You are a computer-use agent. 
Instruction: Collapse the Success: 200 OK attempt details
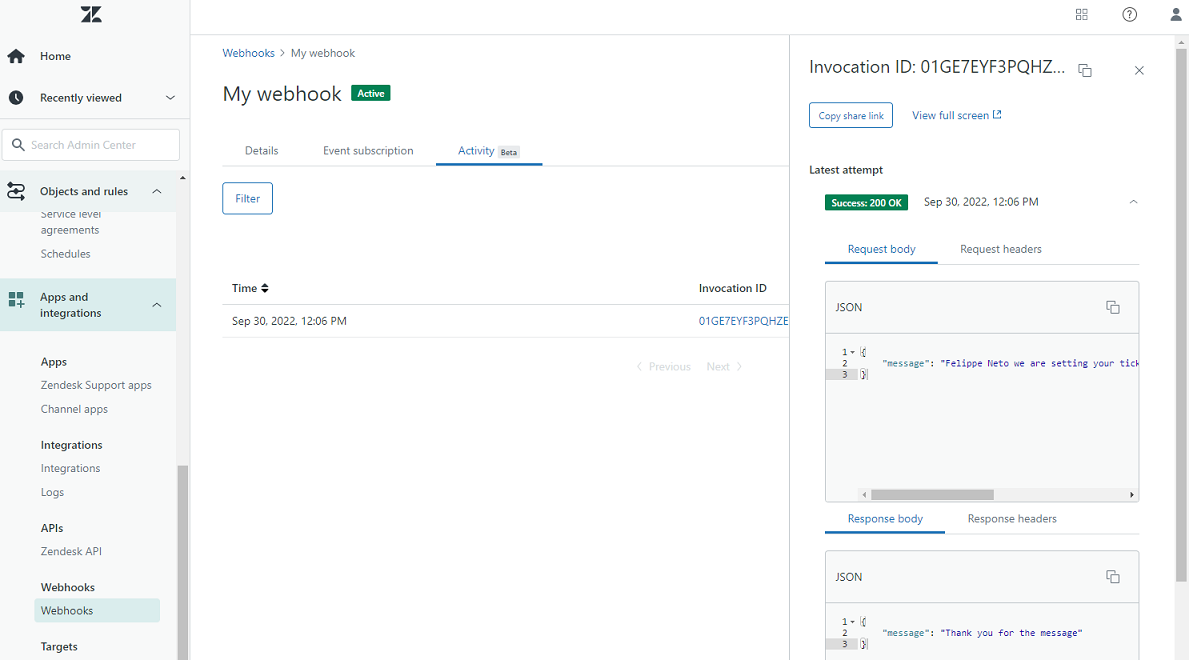click(x=1132, y=201)
